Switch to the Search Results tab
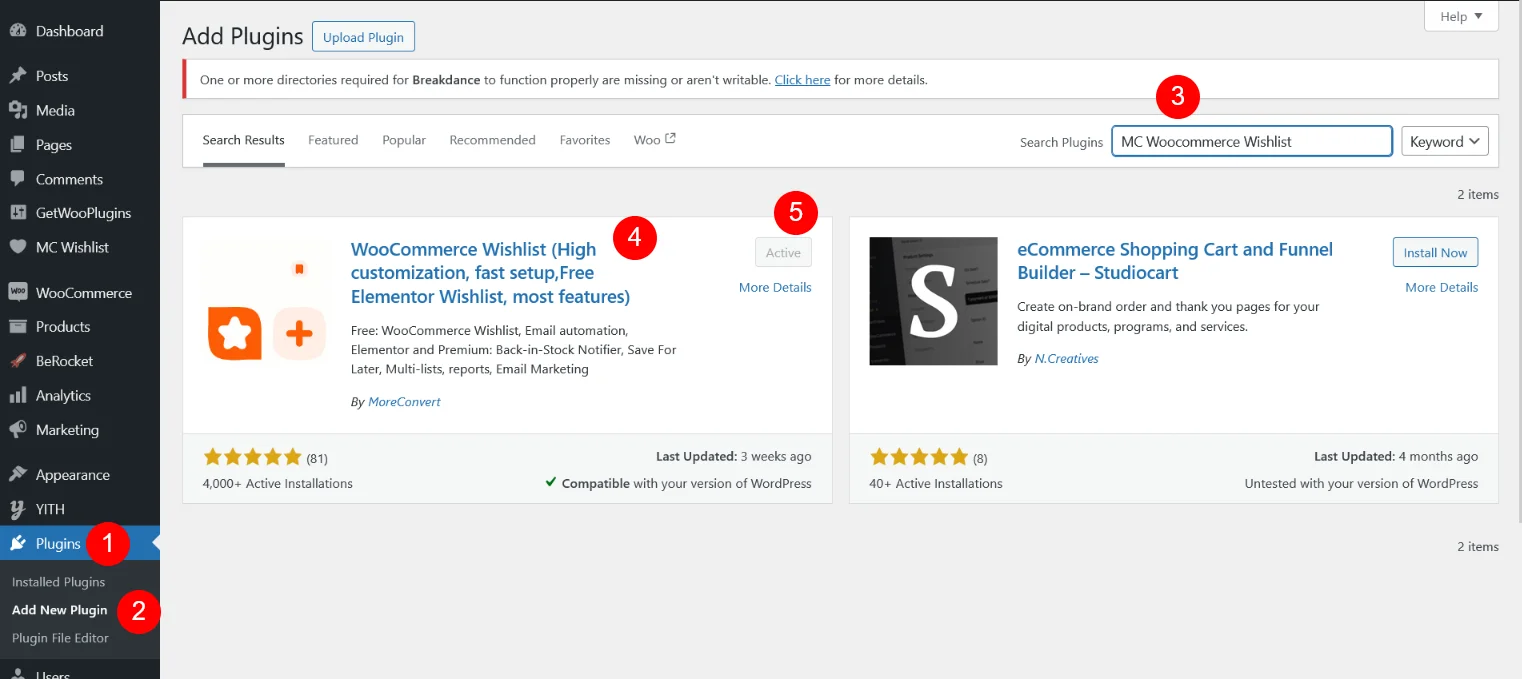Viewport: 1522px width, 679px height. (x=243, y=140)
